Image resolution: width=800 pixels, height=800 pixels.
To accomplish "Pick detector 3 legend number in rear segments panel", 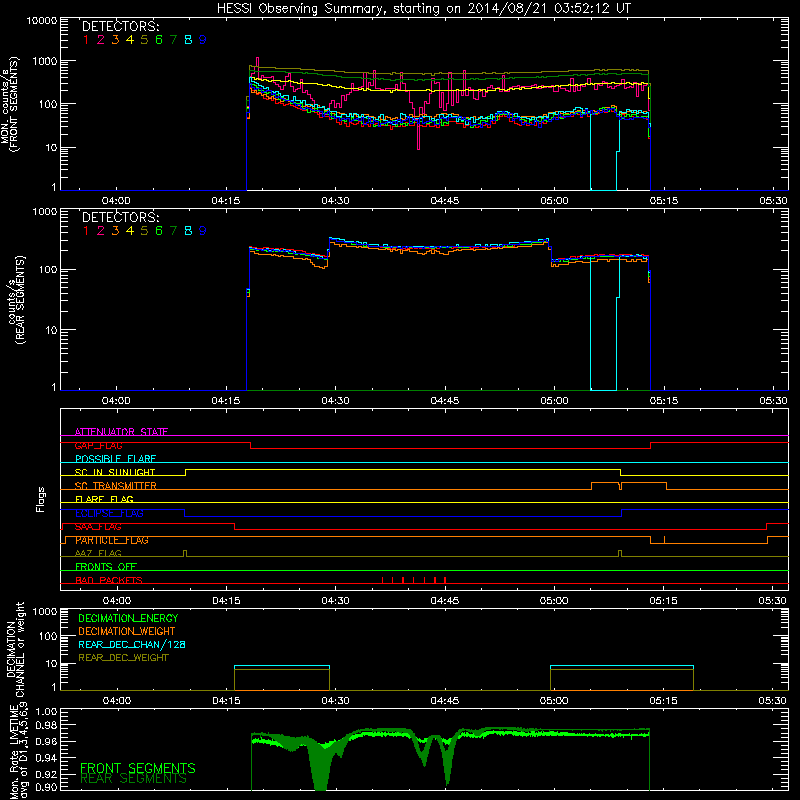I will [115, 231].
